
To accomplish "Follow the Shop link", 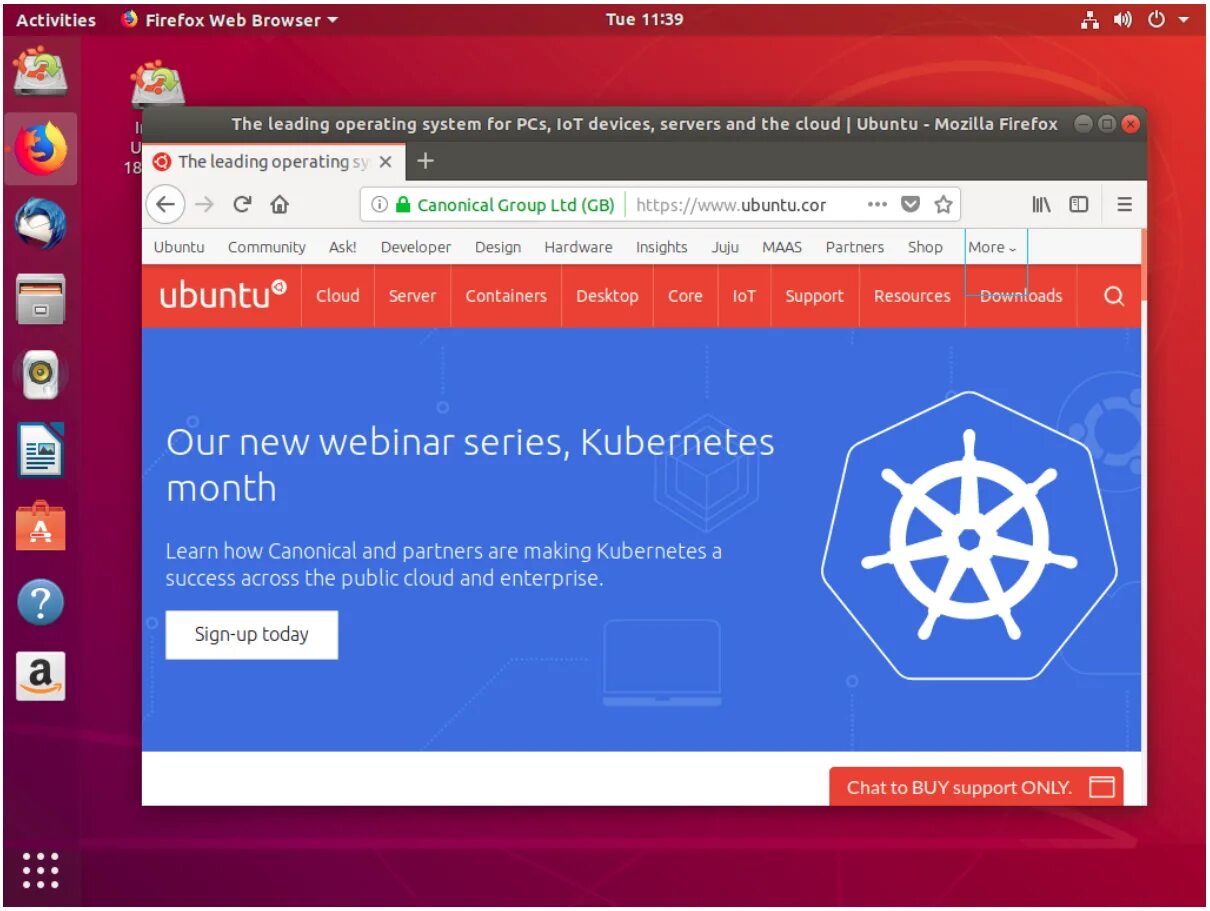I will click(x=925, y=247).
